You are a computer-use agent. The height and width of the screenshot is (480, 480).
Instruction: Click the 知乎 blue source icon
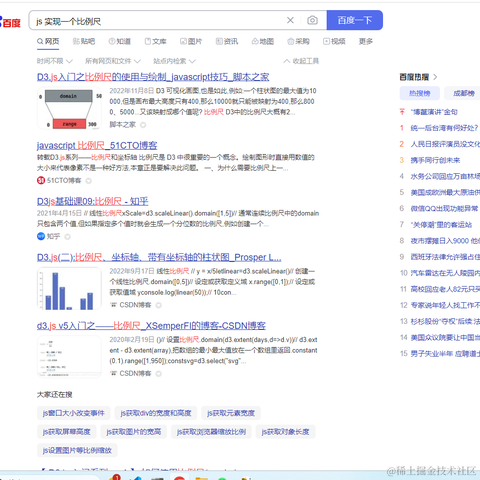41,236
